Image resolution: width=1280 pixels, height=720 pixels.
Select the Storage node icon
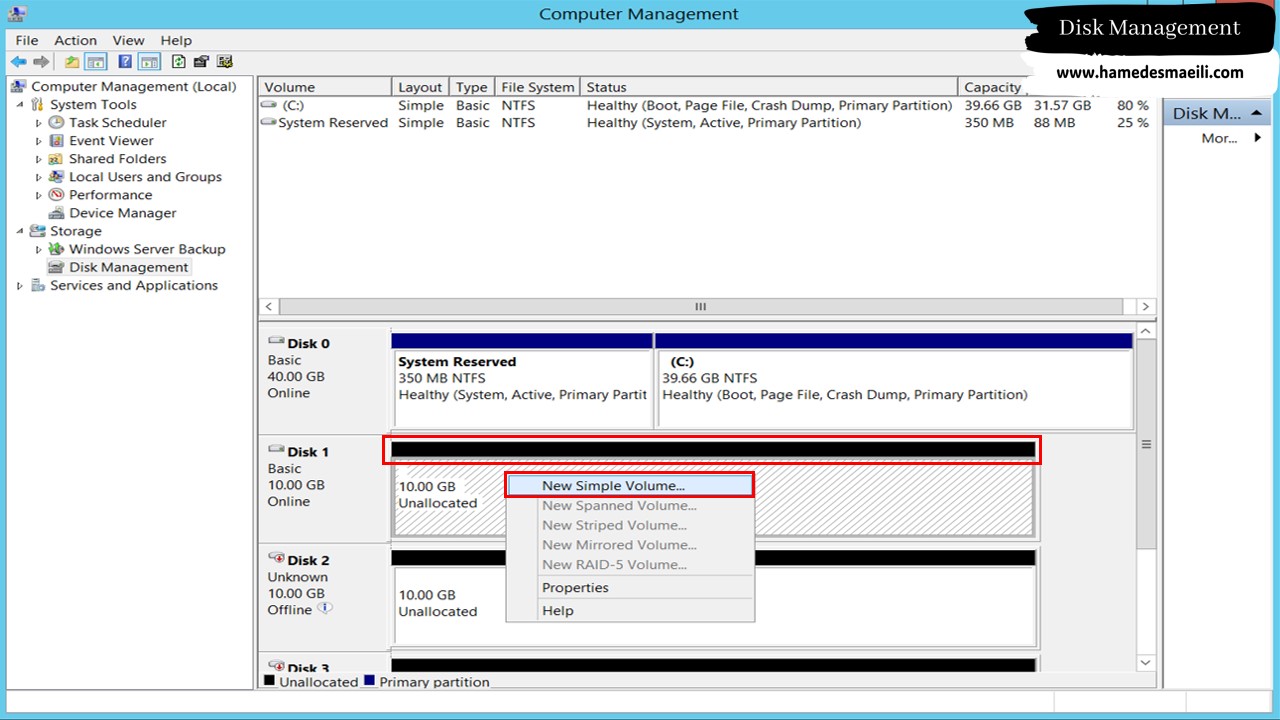click(x=38, y=231)
